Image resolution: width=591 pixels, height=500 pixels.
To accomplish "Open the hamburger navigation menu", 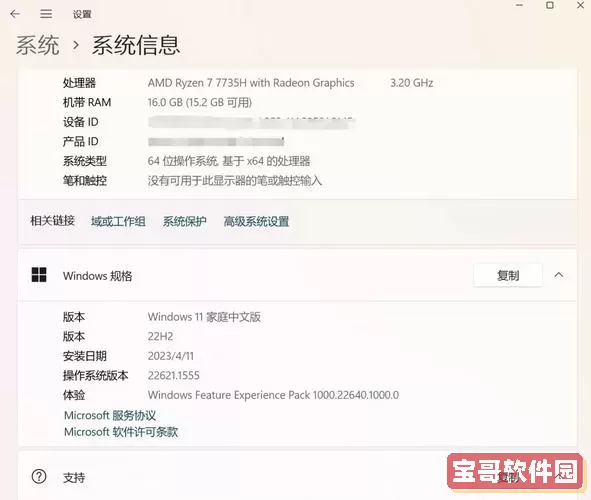I will pos(46,14).
